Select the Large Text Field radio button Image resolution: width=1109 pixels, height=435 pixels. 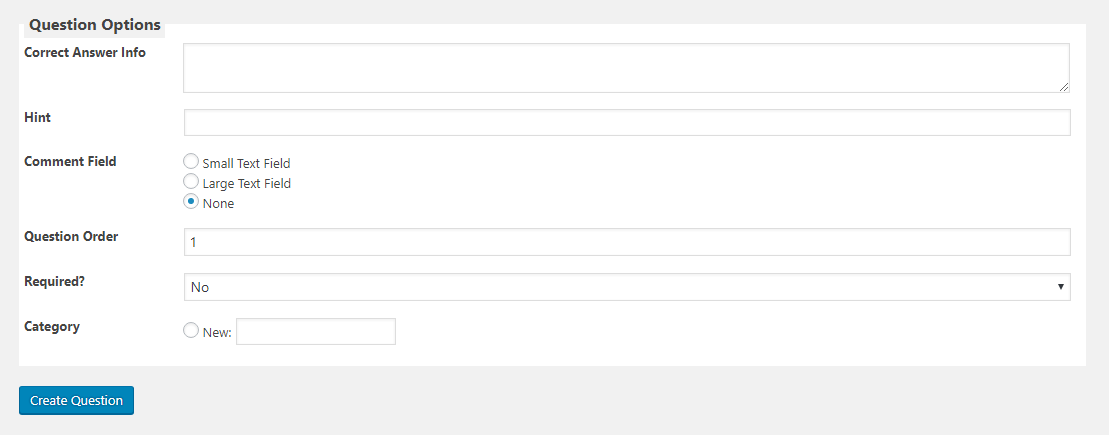(x=190, y=182)
